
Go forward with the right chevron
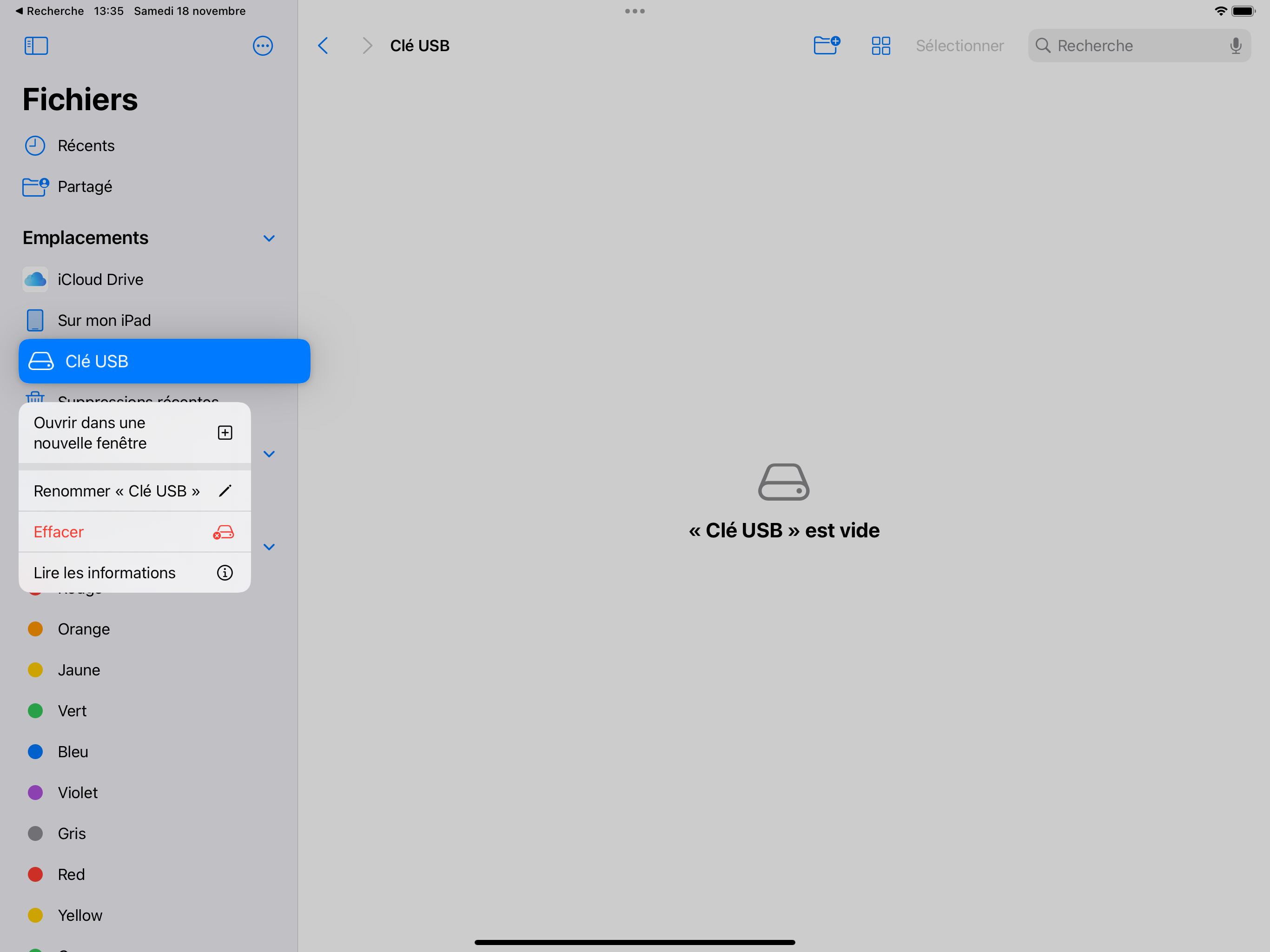coord(367,46)
